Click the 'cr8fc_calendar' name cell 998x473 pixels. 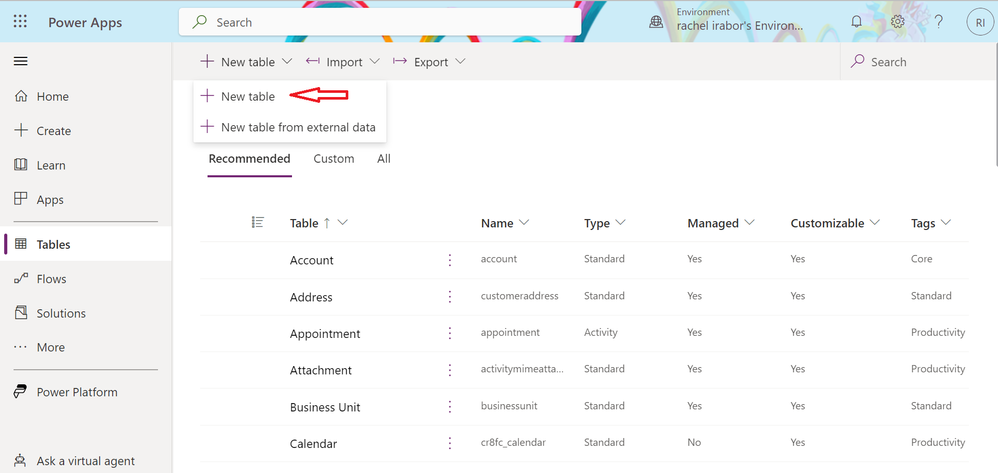pyautogui.click(x=513, y=442)
